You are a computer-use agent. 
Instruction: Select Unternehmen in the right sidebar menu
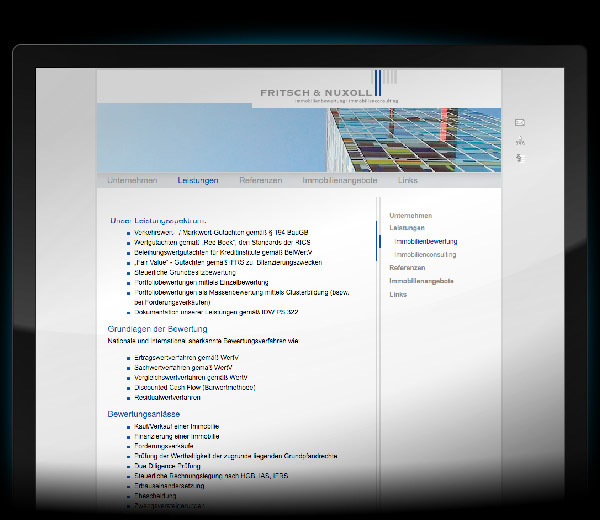(x=411, y=215)
